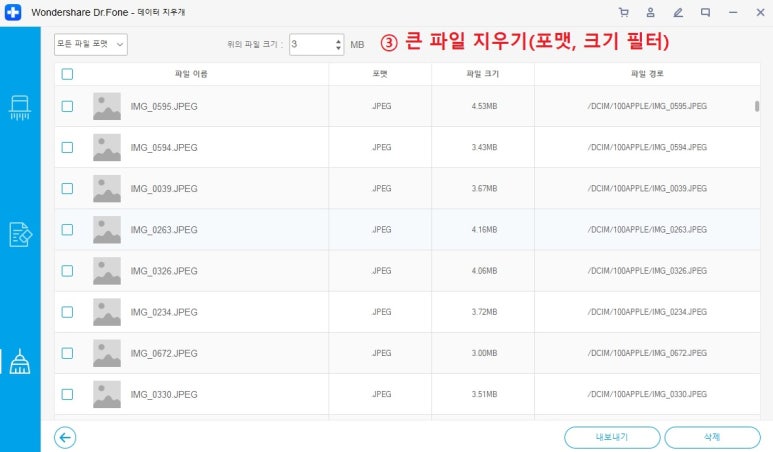Click the pencil edit icon in title bar

(678, 12)
